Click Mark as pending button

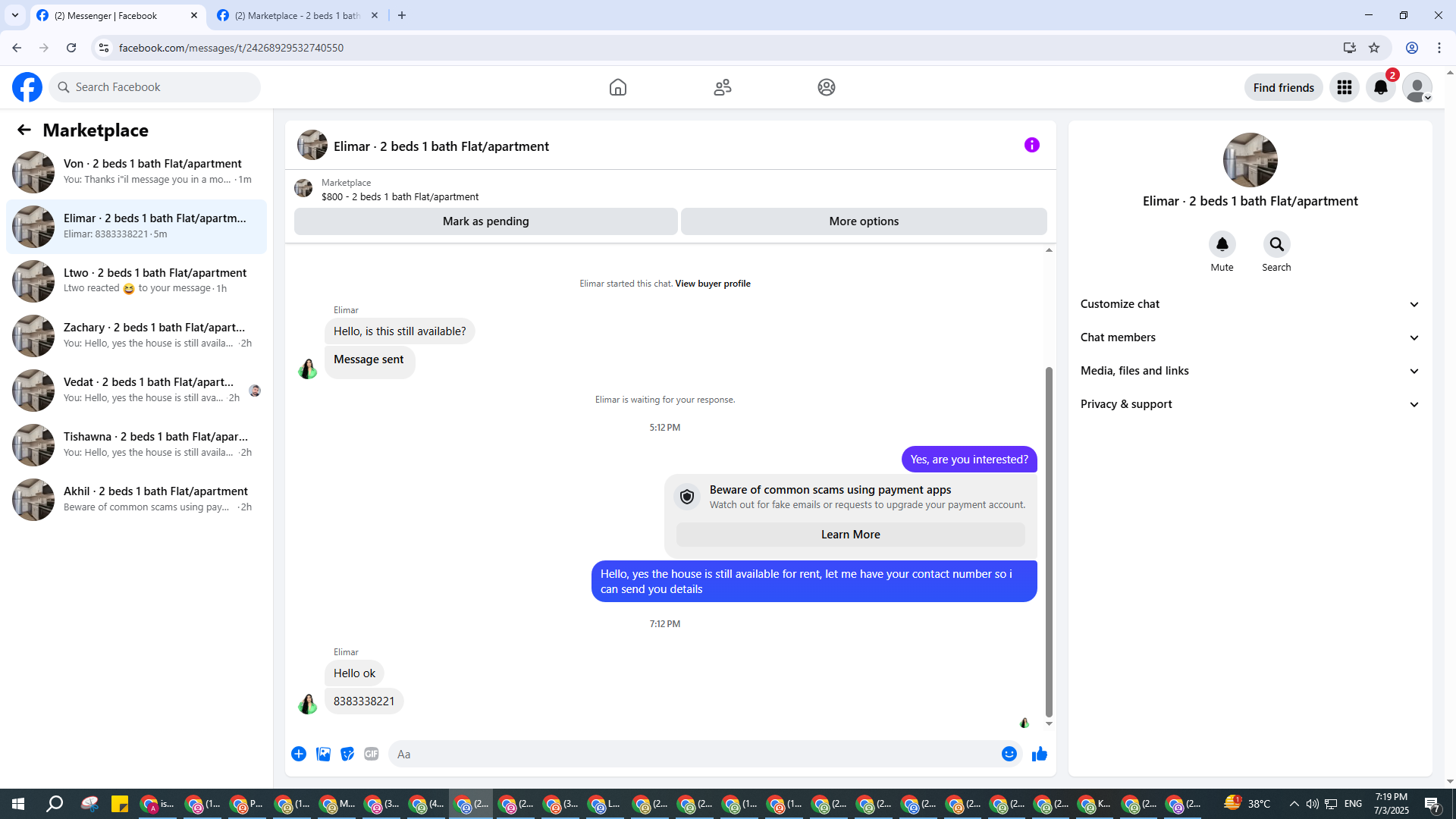485,221
